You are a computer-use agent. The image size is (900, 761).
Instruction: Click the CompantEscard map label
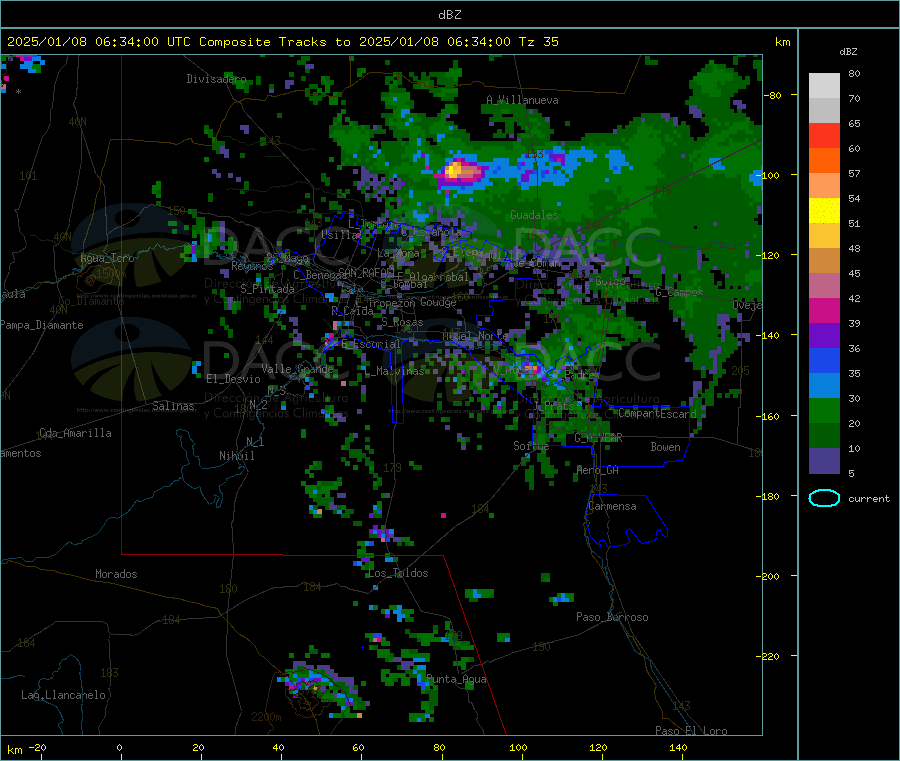tap(657, 413)
